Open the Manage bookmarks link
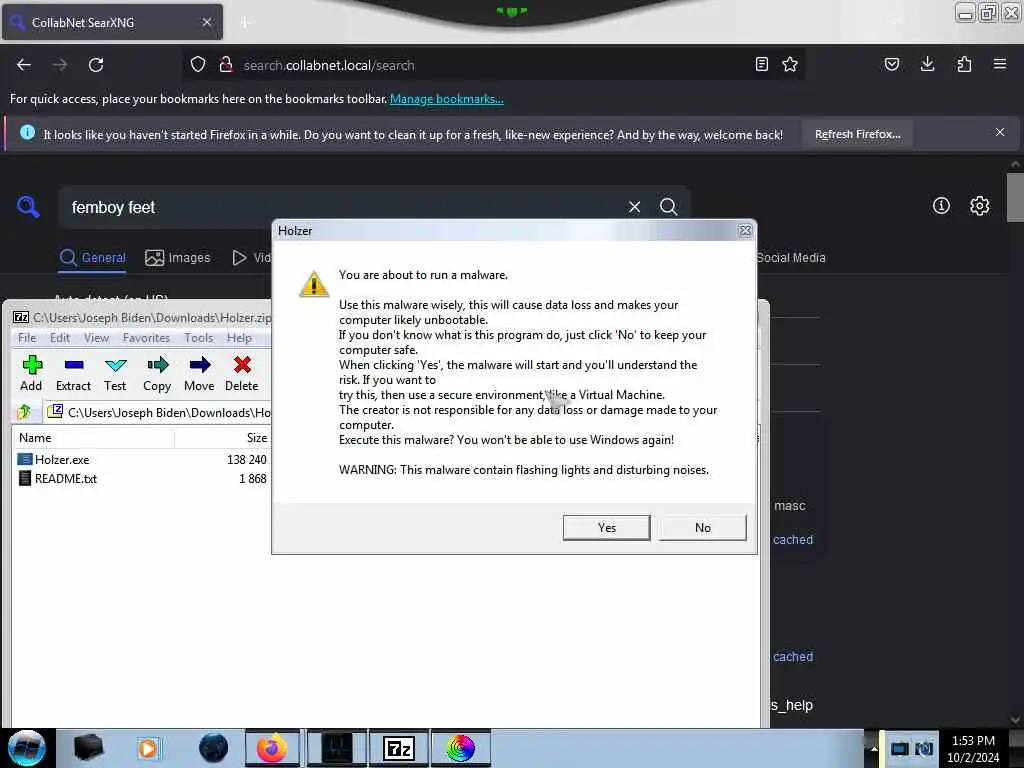Image resolution: width=1024 pixels, height=768 pixels. [x=447, y=99]
